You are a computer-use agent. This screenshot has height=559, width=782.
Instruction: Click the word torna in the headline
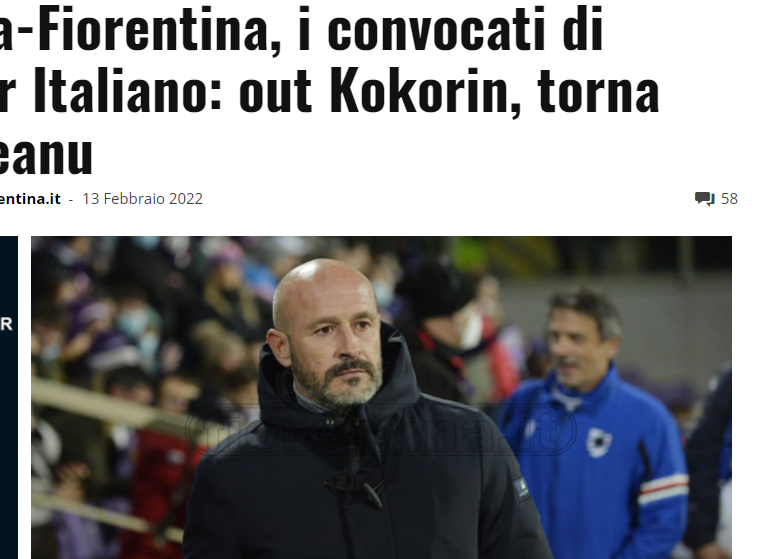click(x=598, y=91)
